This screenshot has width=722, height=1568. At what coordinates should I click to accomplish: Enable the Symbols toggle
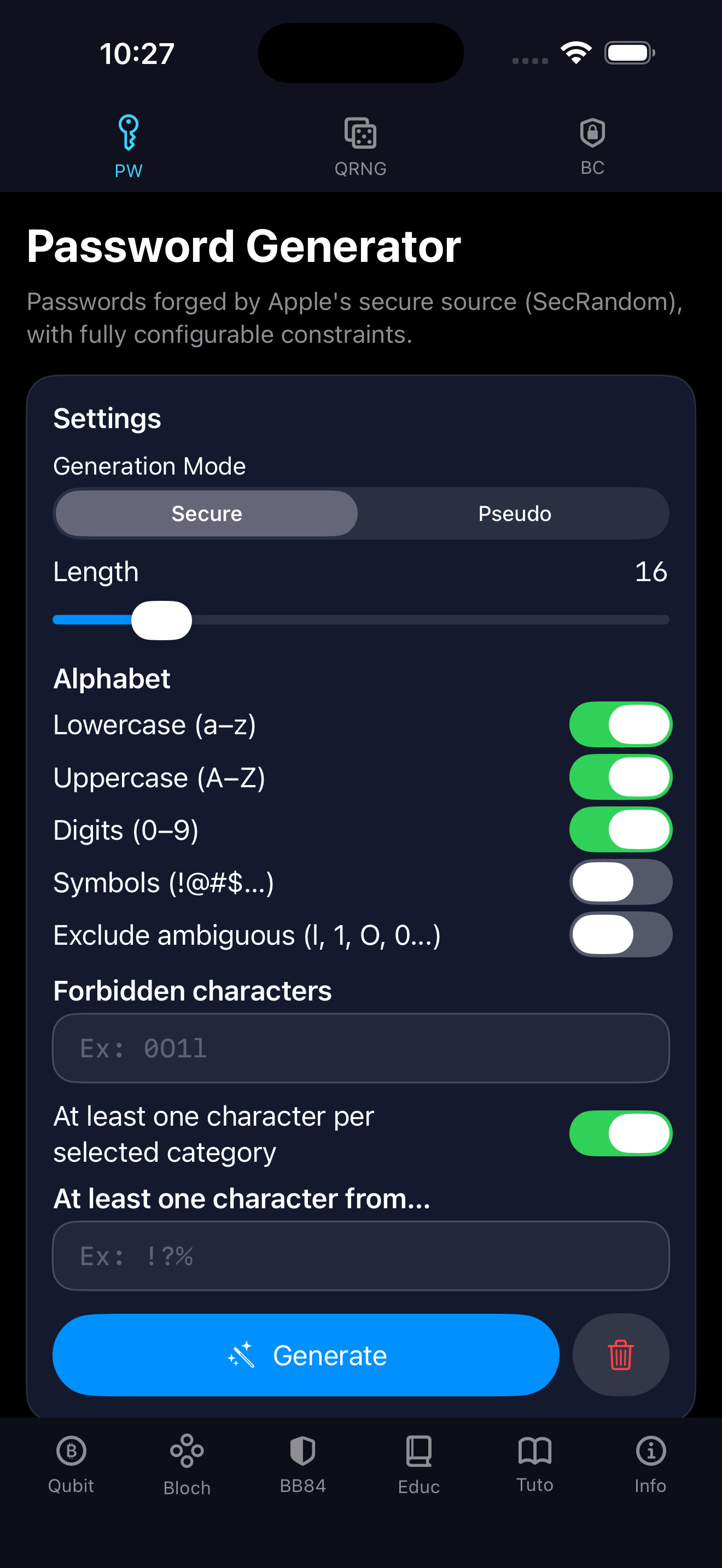[620, 882]
